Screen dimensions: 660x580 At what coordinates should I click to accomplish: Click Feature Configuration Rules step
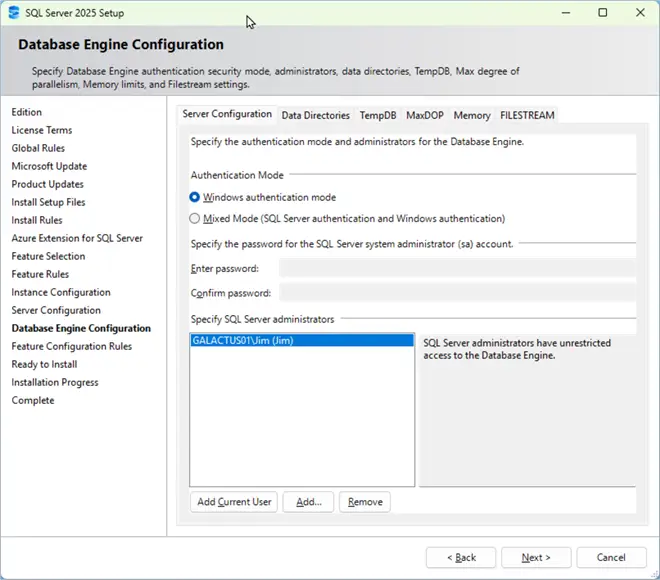point(72,346)
